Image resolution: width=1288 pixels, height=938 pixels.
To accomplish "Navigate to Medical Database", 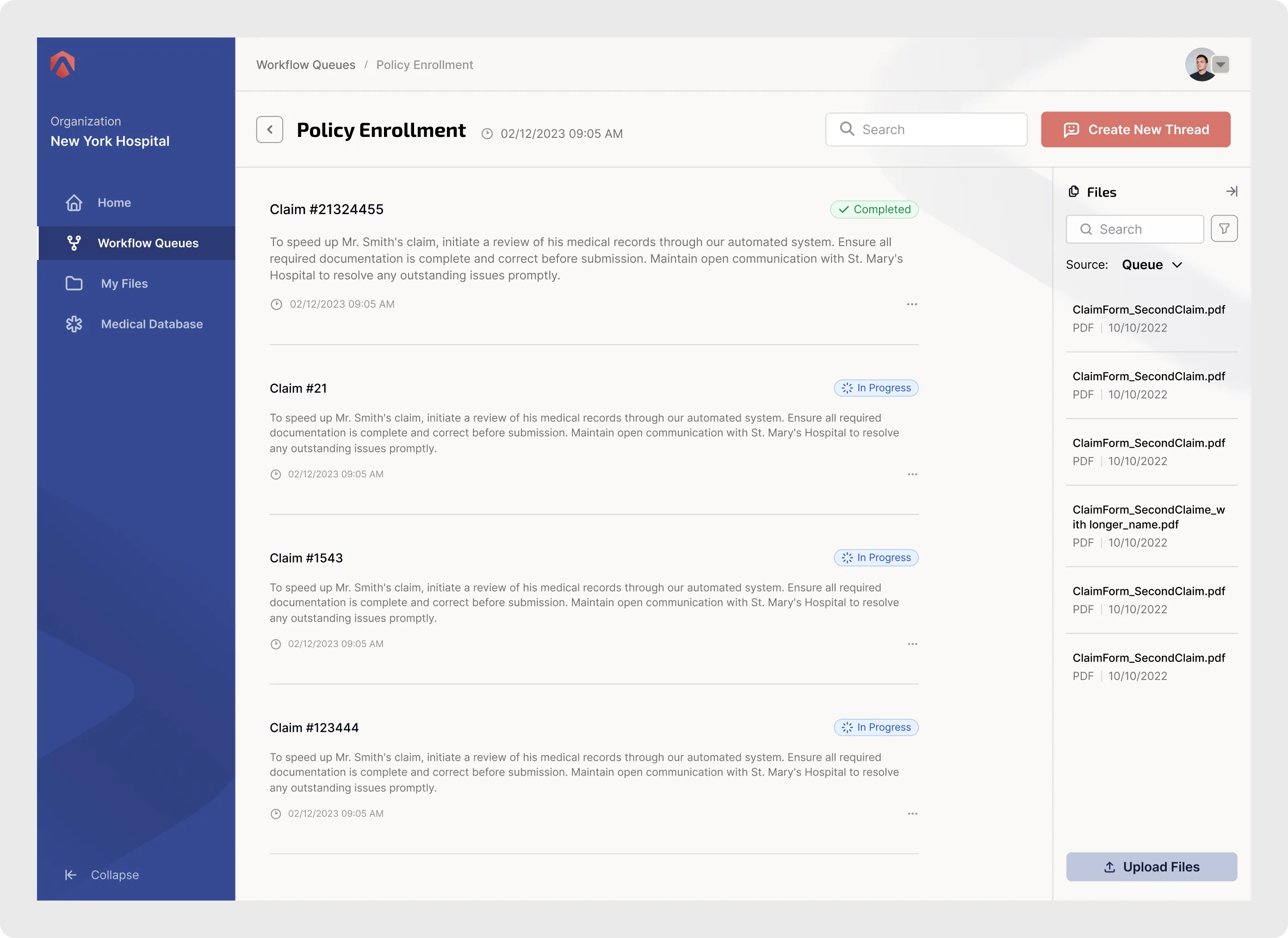I will pyautogui.click(x=151, y=324).
